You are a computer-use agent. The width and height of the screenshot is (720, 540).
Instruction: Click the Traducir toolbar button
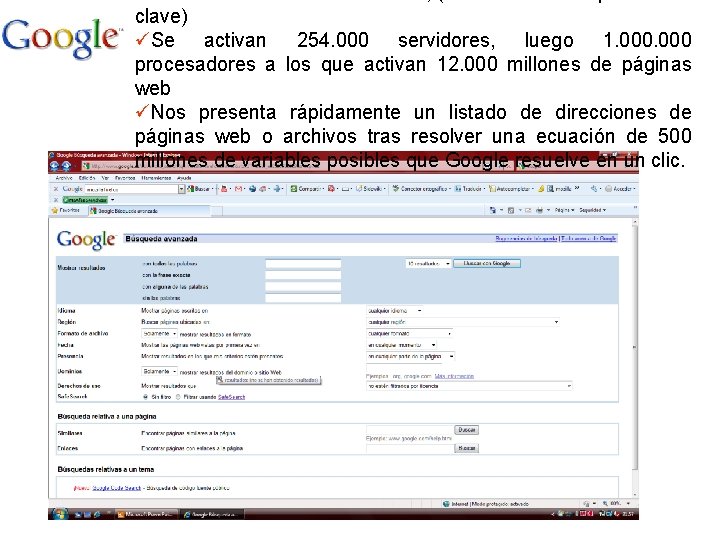[468, 189]
